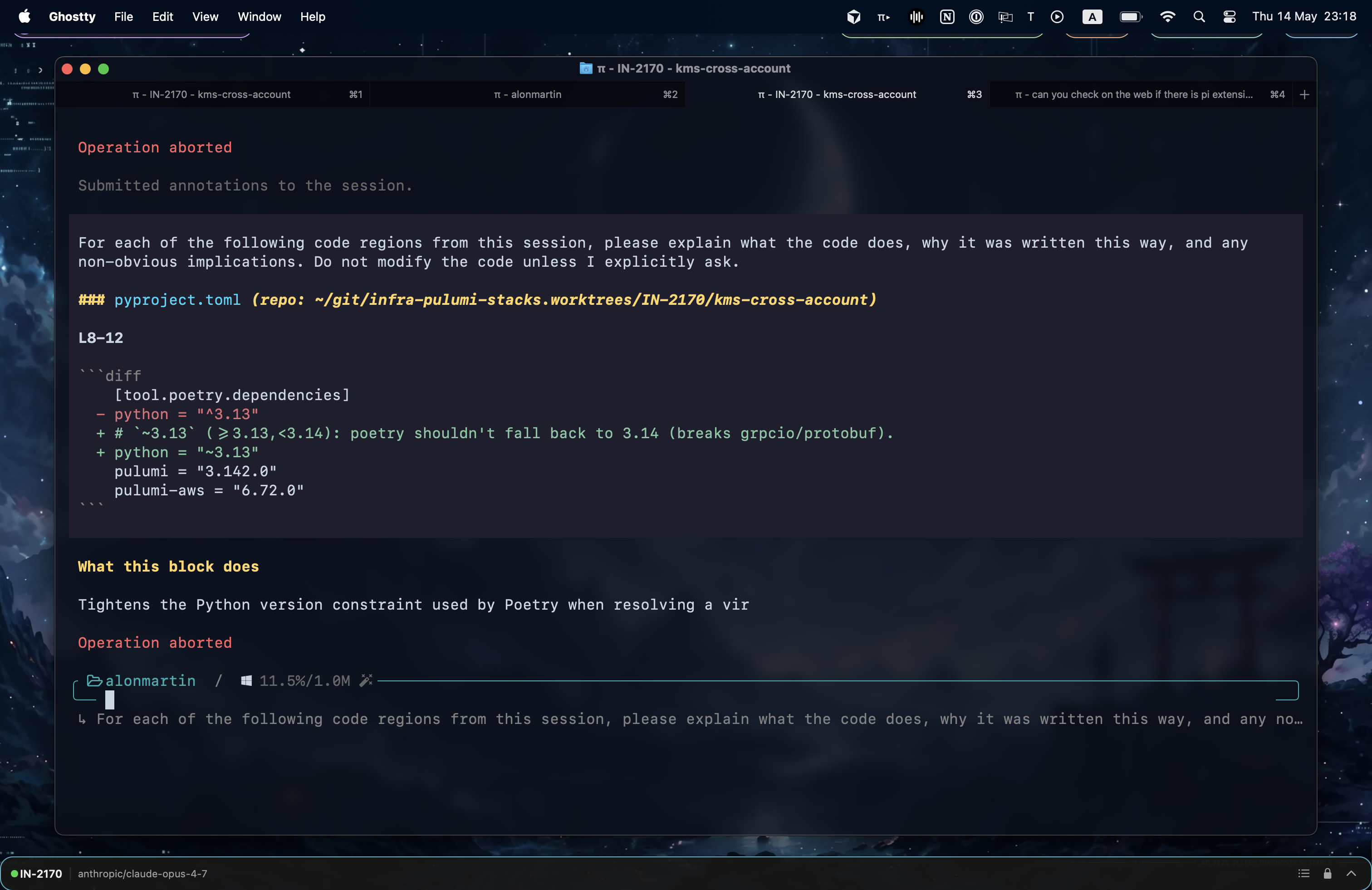The image size is (1372, 890).
Task: Add a new terminal tab
Action: (1304, 94)
